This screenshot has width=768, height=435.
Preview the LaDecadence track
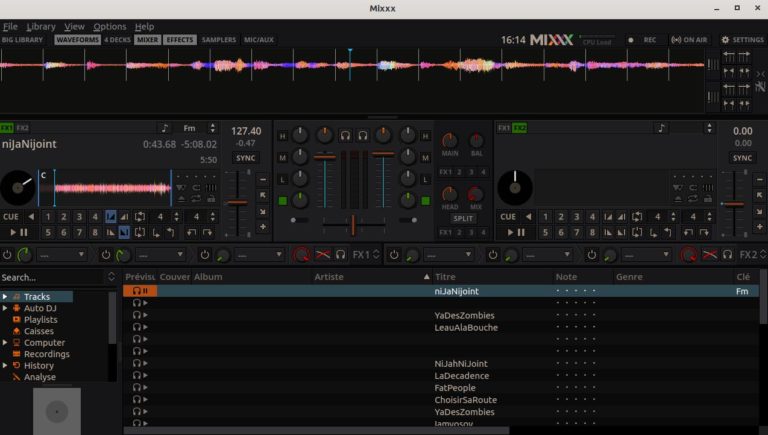140,376
